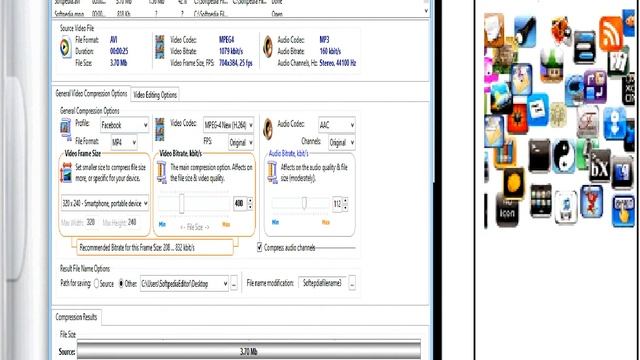
Task: Open the FPS dropdown showing Original
Action: pyautogui.click(x=241, y=142)
